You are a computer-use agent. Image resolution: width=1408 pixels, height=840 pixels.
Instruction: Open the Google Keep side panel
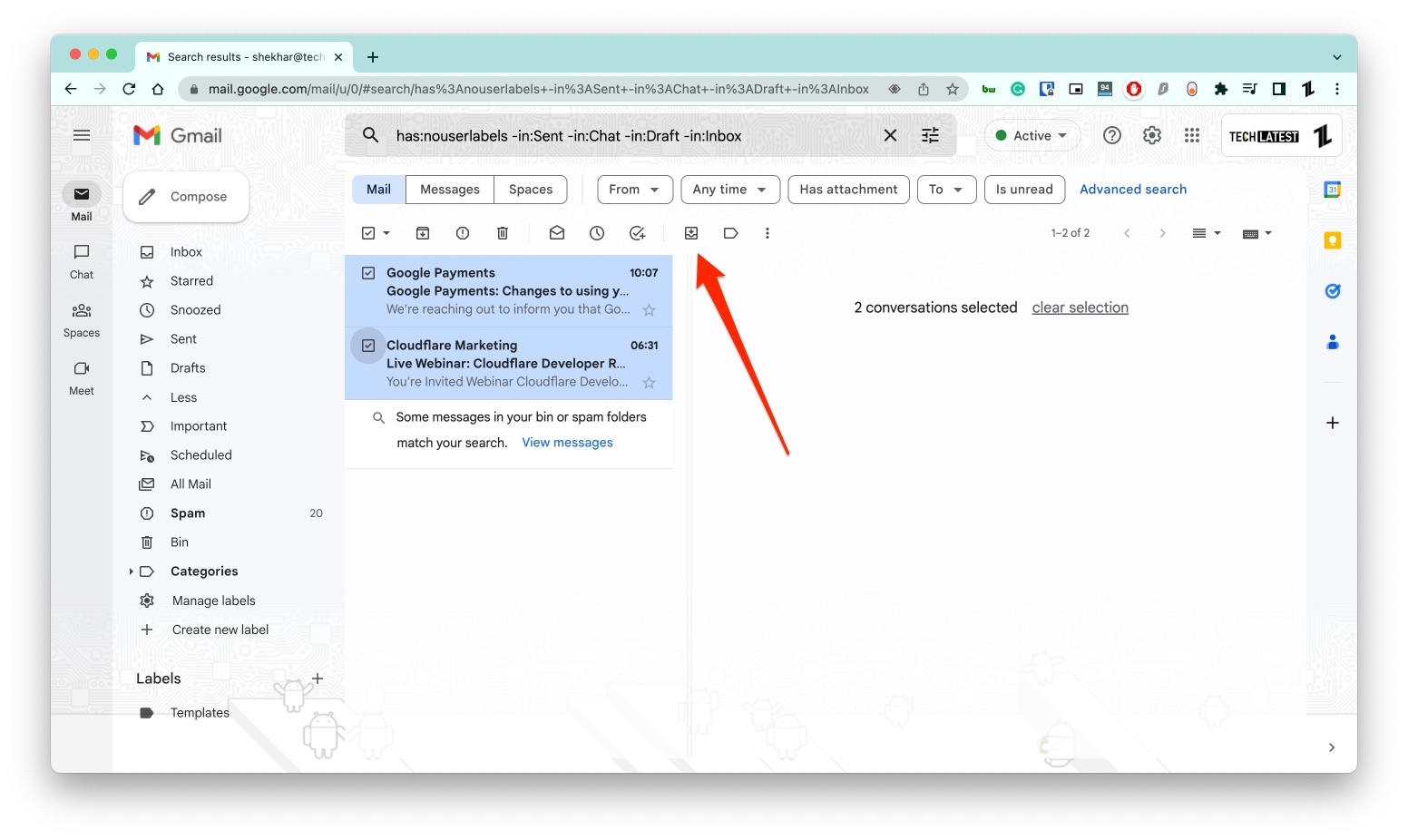point(1333,239)
